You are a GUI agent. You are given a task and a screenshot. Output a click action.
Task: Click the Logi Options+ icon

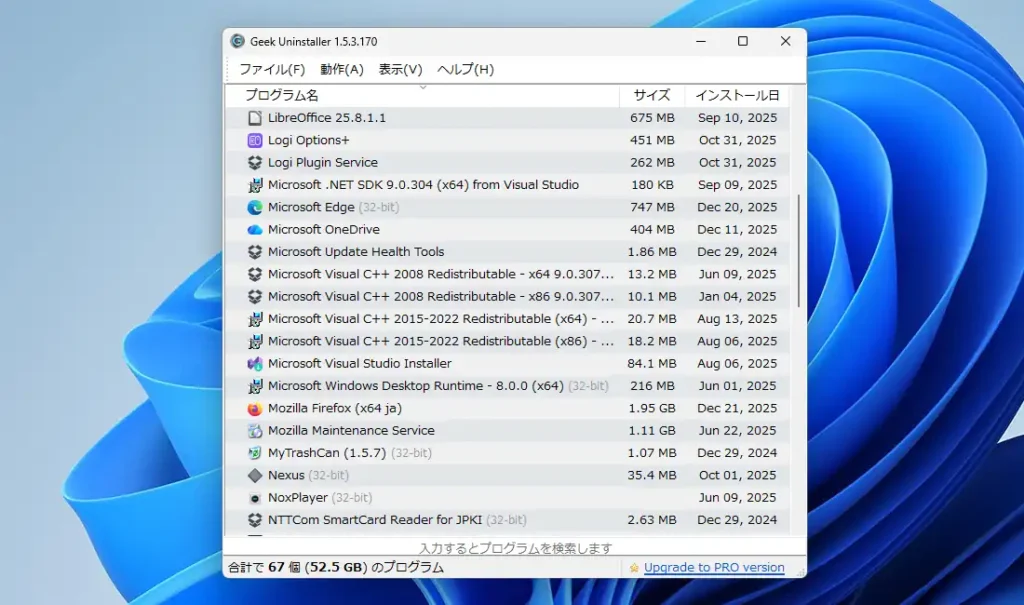pyautogui.click(x=255, y=140)
